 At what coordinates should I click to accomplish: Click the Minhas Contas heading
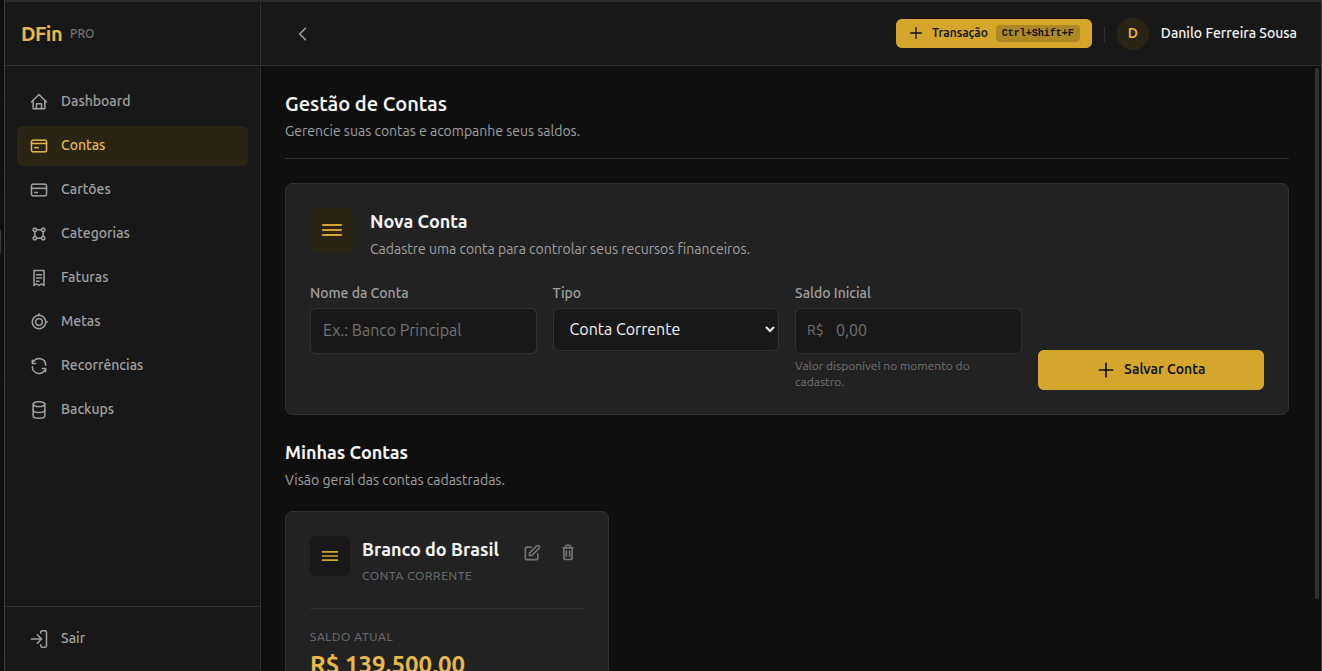click(346, 453)
